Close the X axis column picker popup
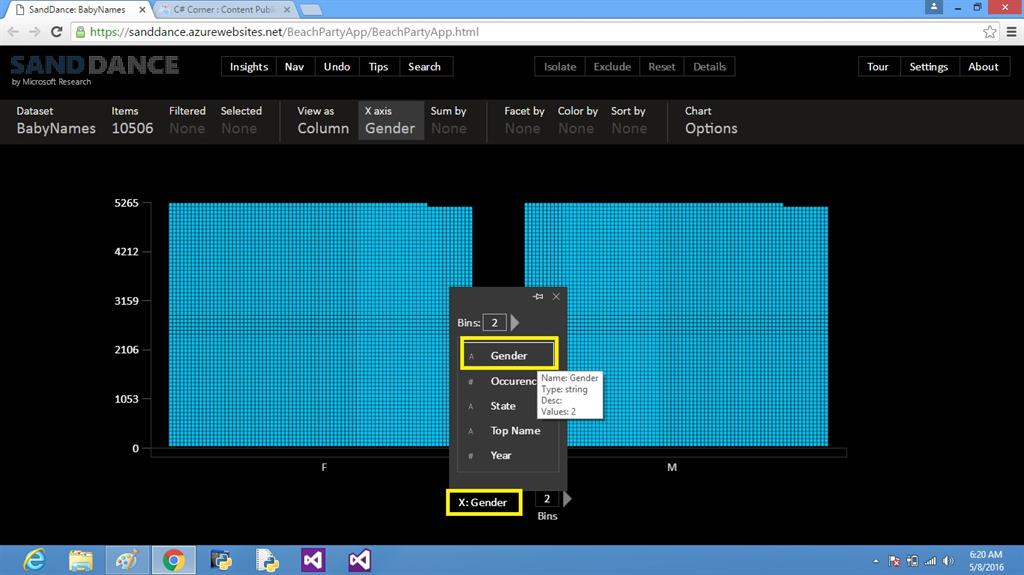 (x=556, y=297)
